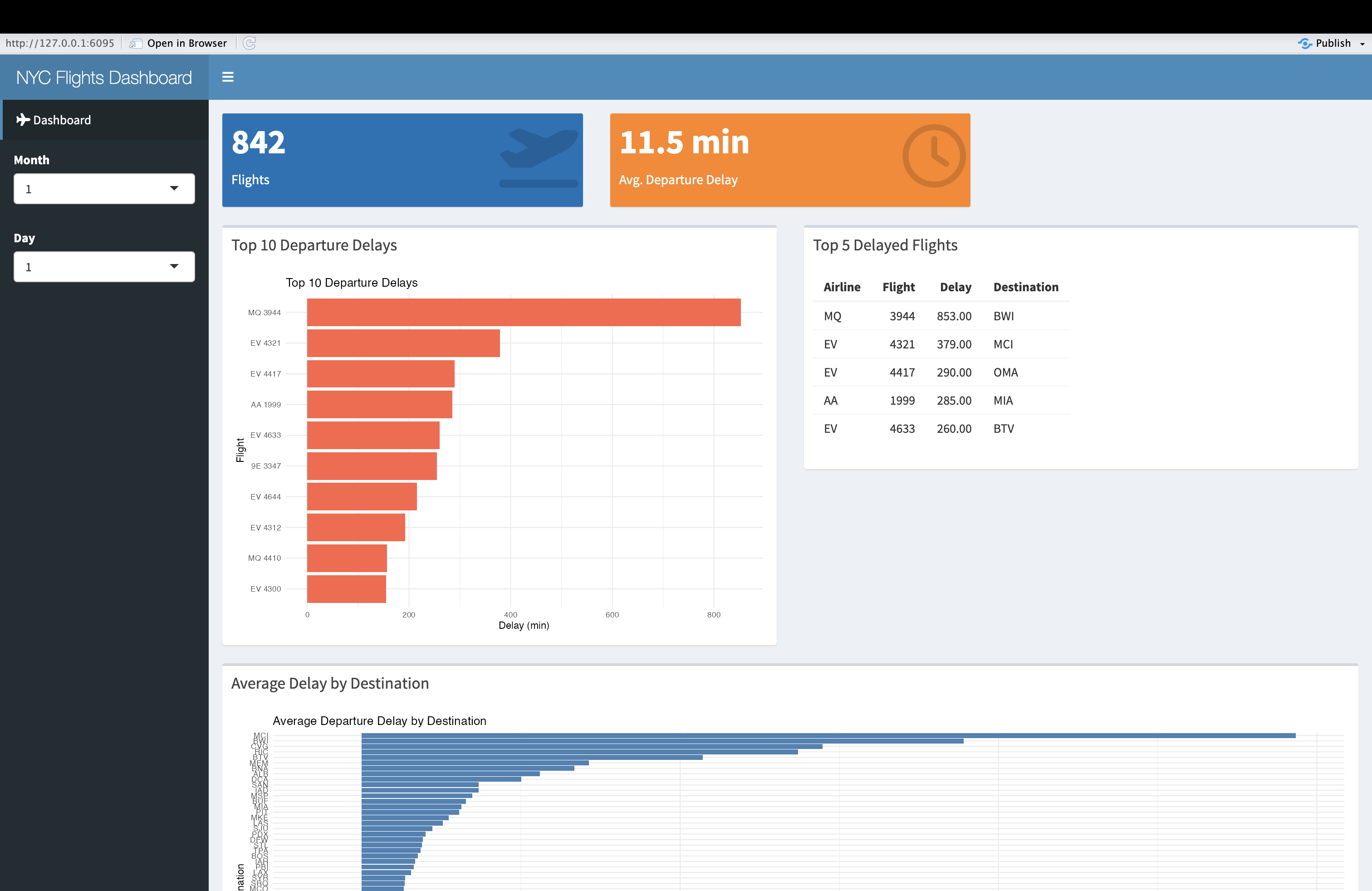Click the Top 10 Departure Delays box title
Screen dimensions: 1372x891
click(x=314, y=245)
